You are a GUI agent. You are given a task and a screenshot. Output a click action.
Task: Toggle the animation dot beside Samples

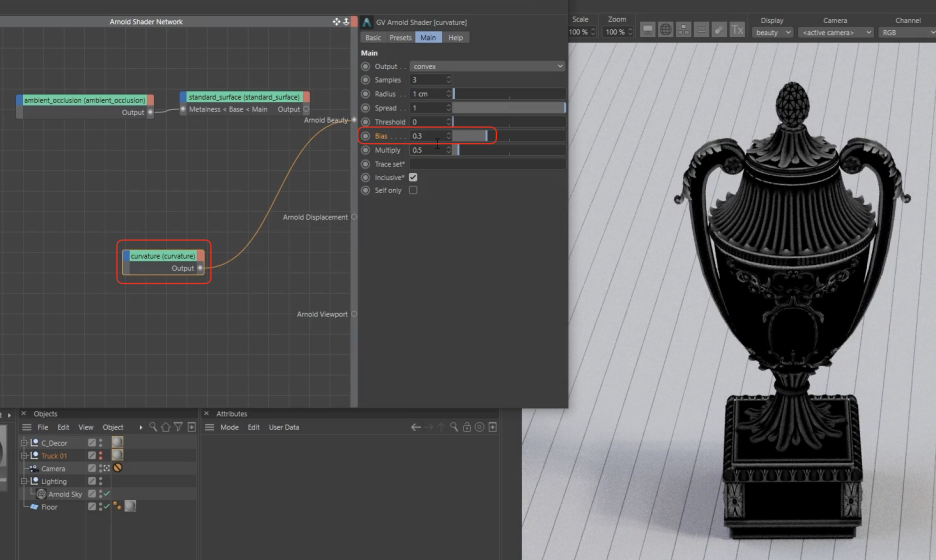tap(365, 80)
